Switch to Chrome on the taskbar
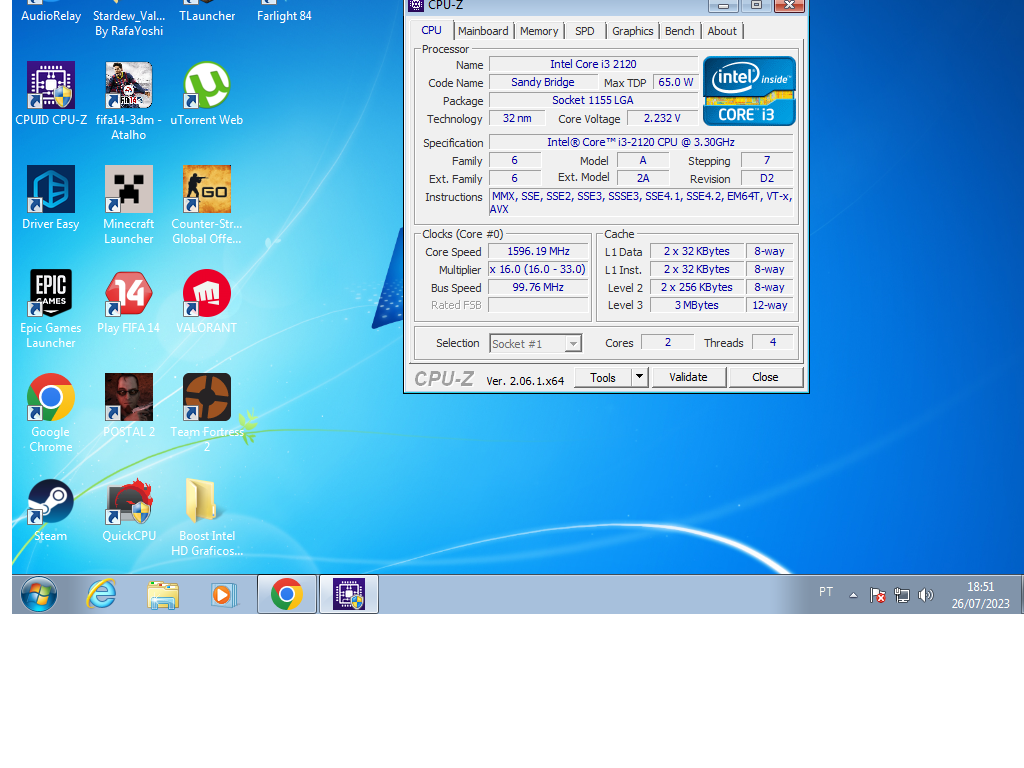 (x=287, y=594)
